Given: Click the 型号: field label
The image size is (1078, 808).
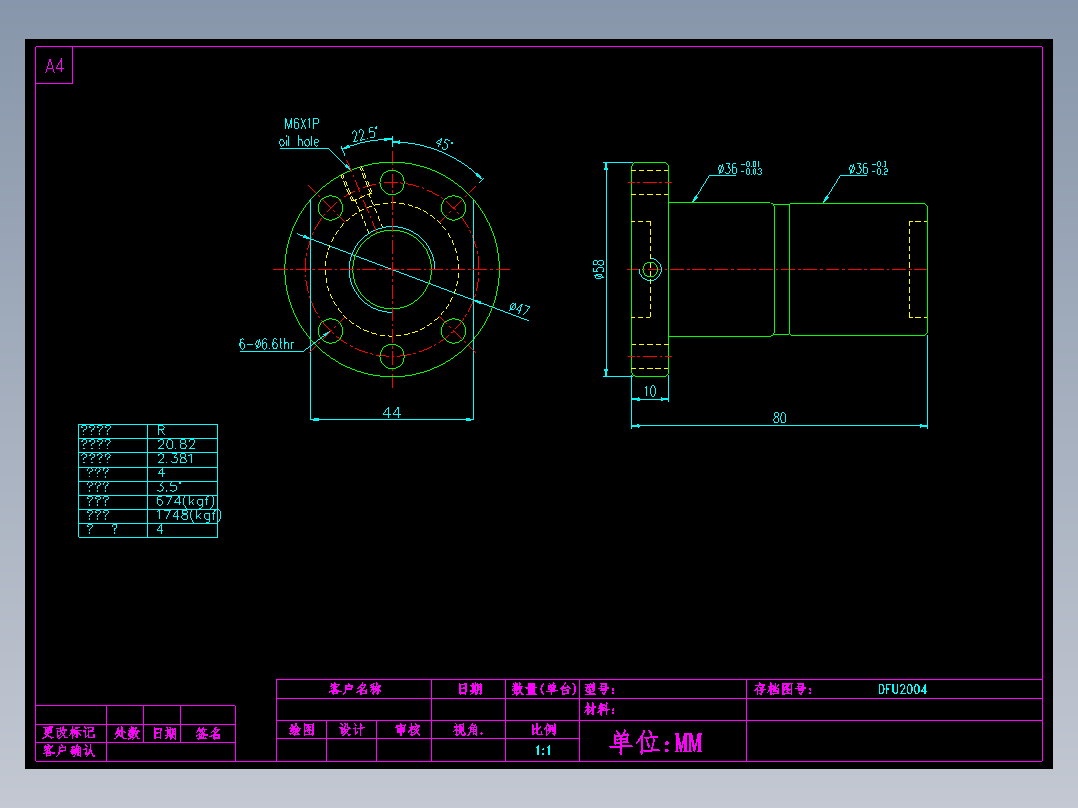Looking at the screenshot, I should pyautogui.click(x=600, y=689).
